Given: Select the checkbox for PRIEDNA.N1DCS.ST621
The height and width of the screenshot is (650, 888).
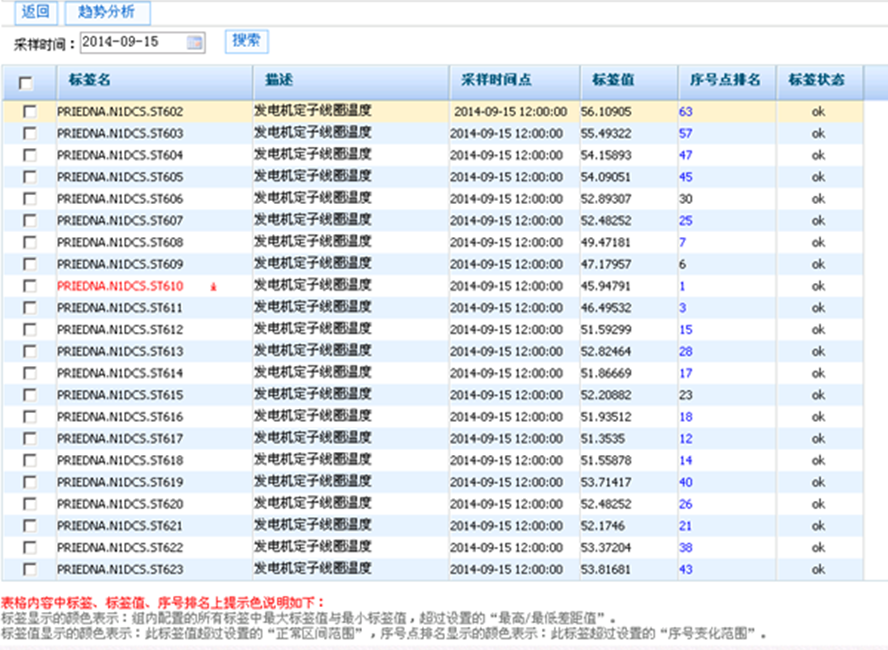Looking at the screenshot, I should pos(29,525).
